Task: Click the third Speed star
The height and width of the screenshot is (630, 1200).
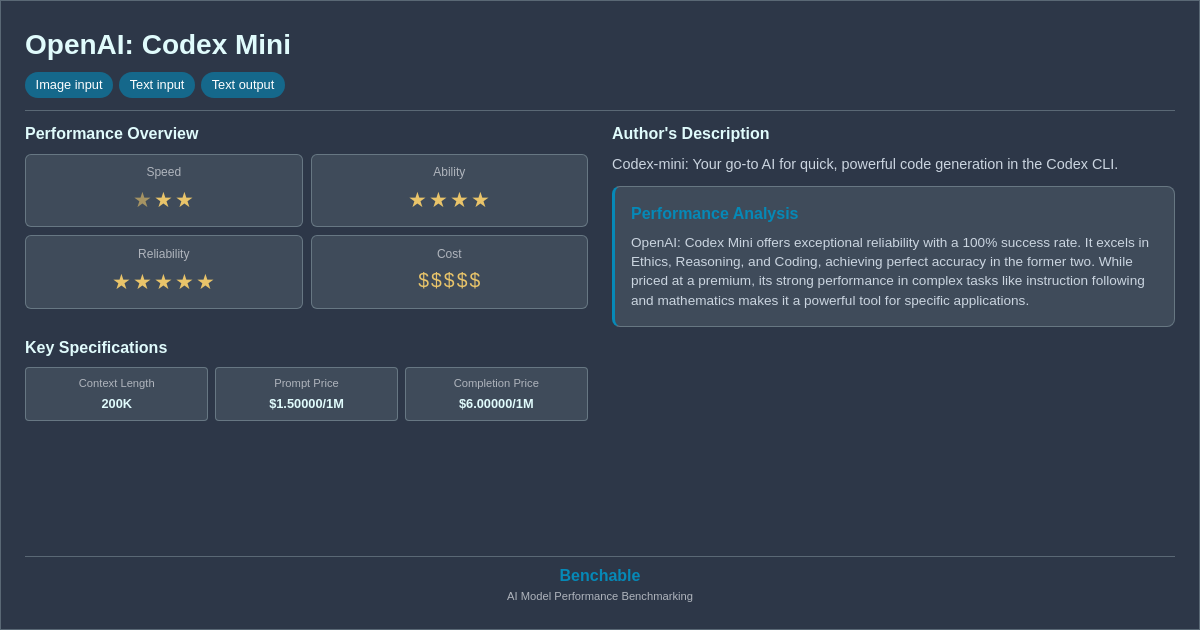Action: tap(184, 200)
